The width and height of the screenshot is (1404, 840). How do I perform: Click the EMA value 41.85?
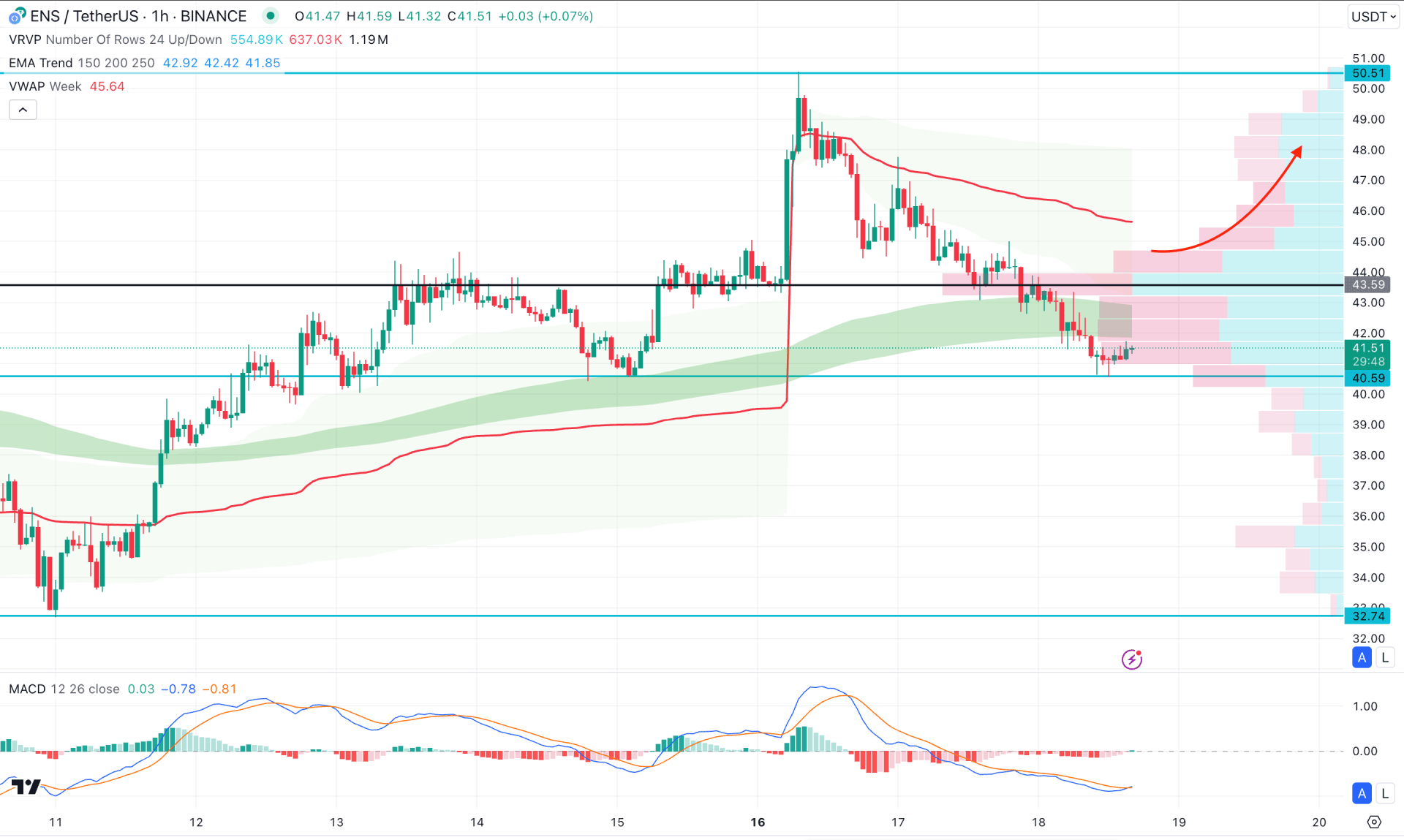click(x=263, y=63)
